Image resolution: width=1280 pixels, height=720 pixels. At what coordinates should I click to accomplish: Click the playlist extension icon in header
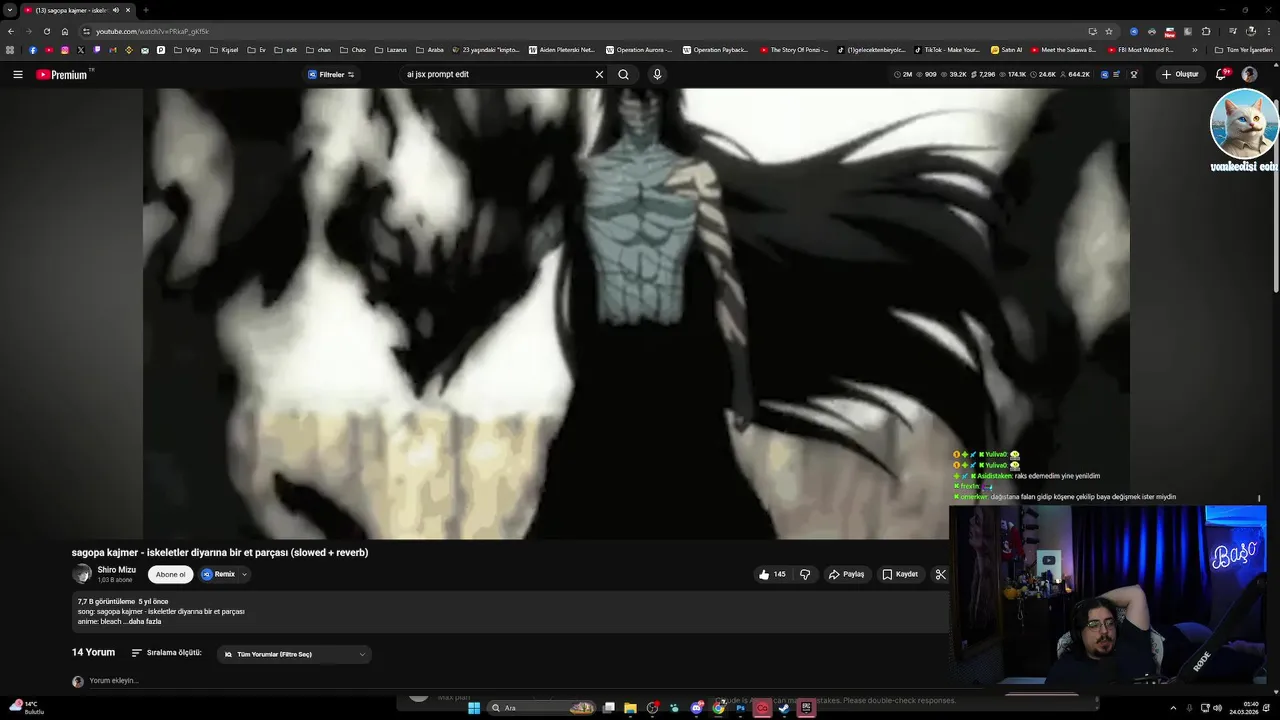point(1116,74)
